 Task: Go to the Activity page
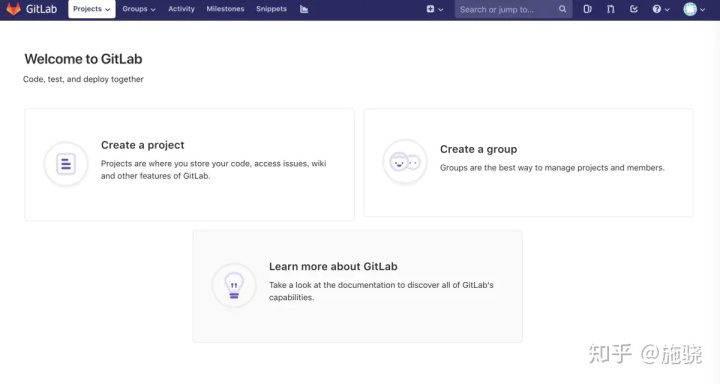181,9
